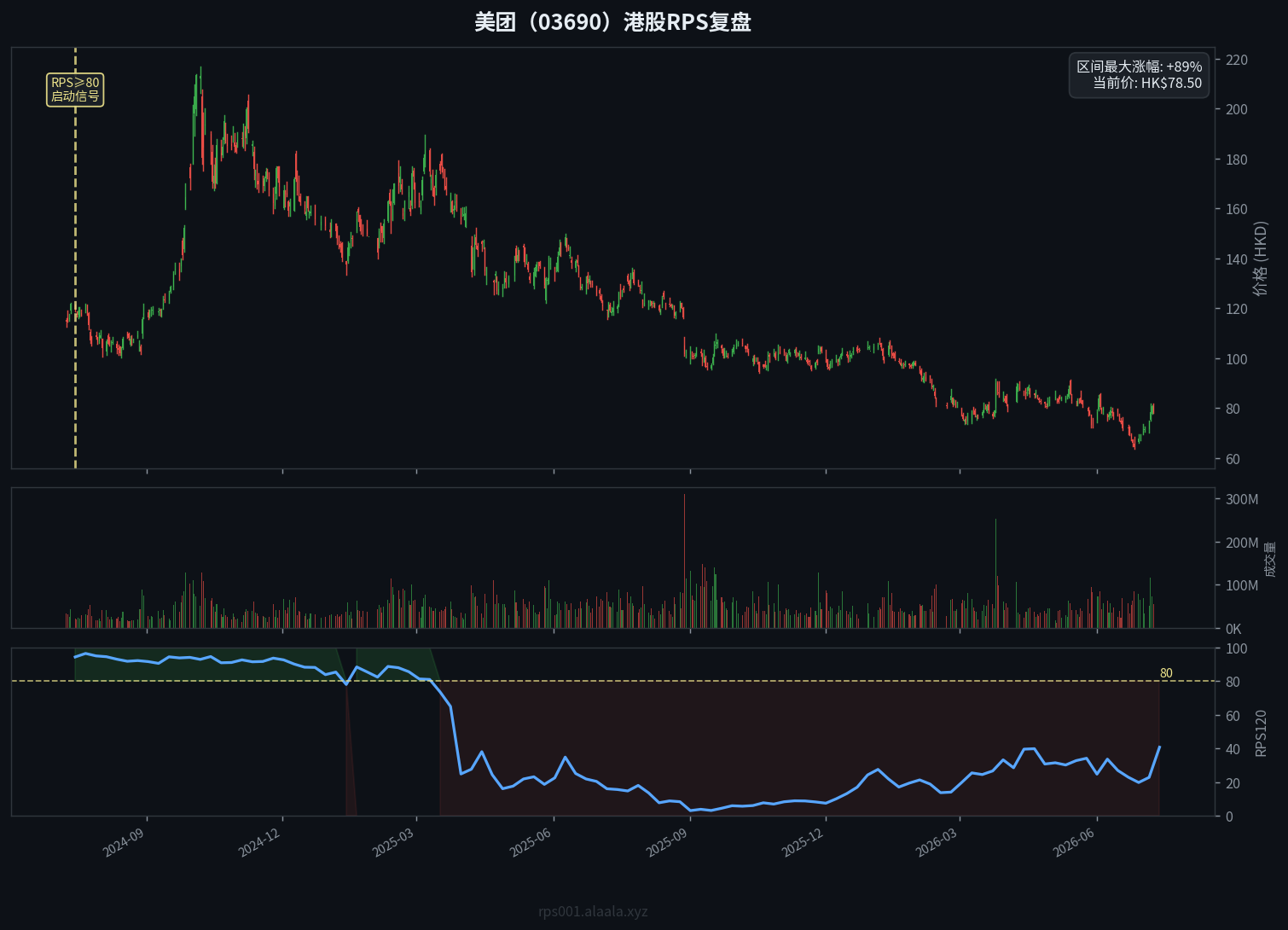This screenshot has height=930, width=1288.
Task: Click the rps001.alaala.xyz watermark link
Action: click(x=593, y=911)
